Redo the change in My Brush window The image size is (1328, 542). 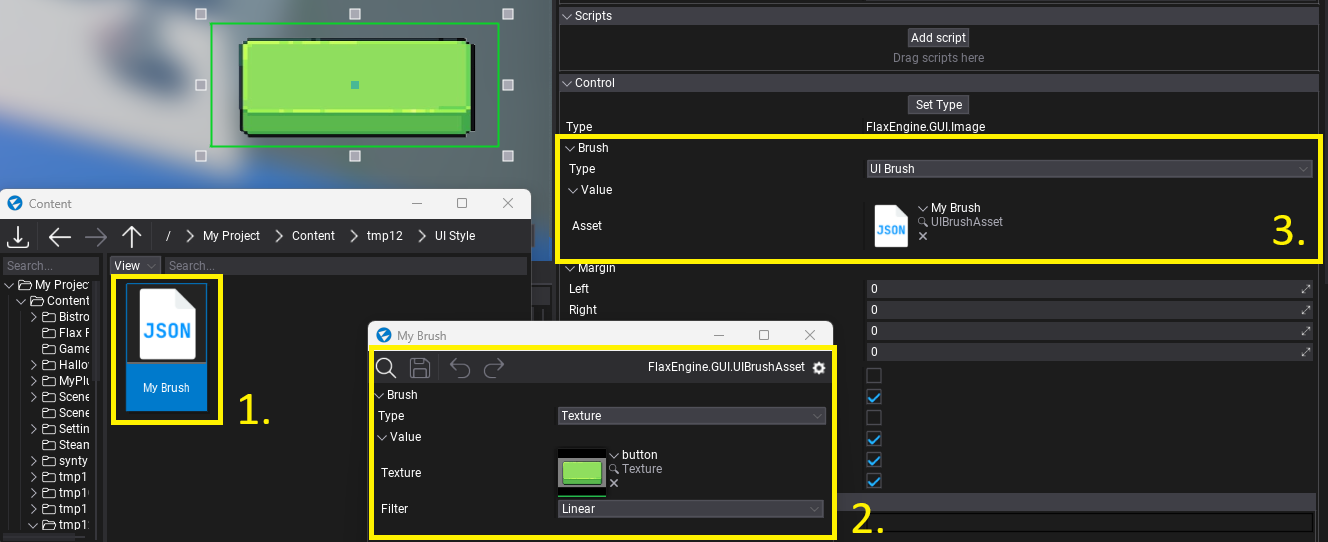tap(494, 367)
